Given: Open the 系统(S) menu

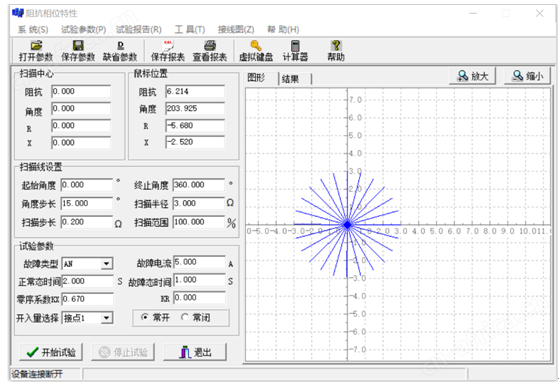Looking at the screenshot, I should (x=33, y=30).
